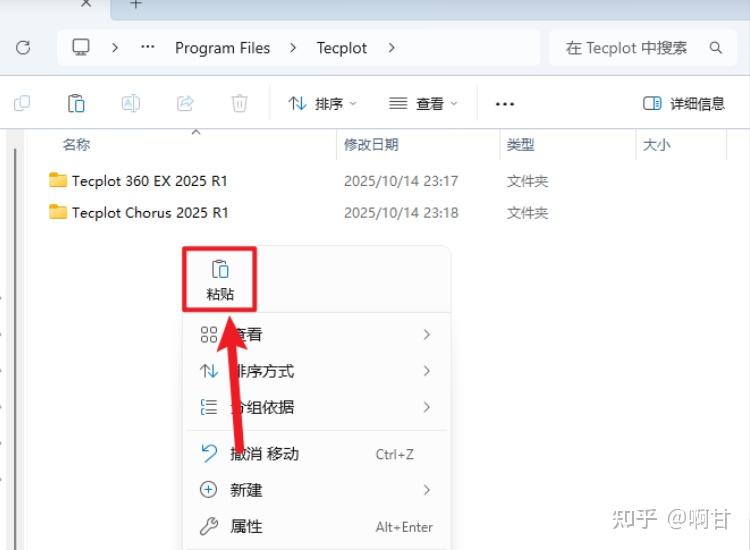Click the folder icon of Tecplot 360 EX
Image resolution: width=750 pixels, height=550 pixels.
58,180
